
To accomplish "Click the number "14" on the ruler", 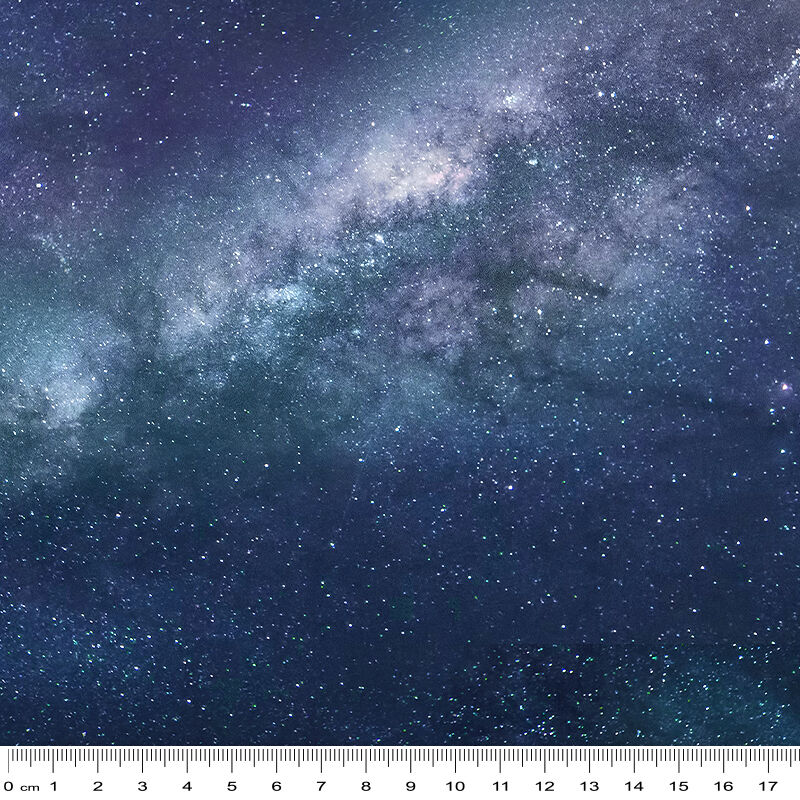I will [634, 786].
